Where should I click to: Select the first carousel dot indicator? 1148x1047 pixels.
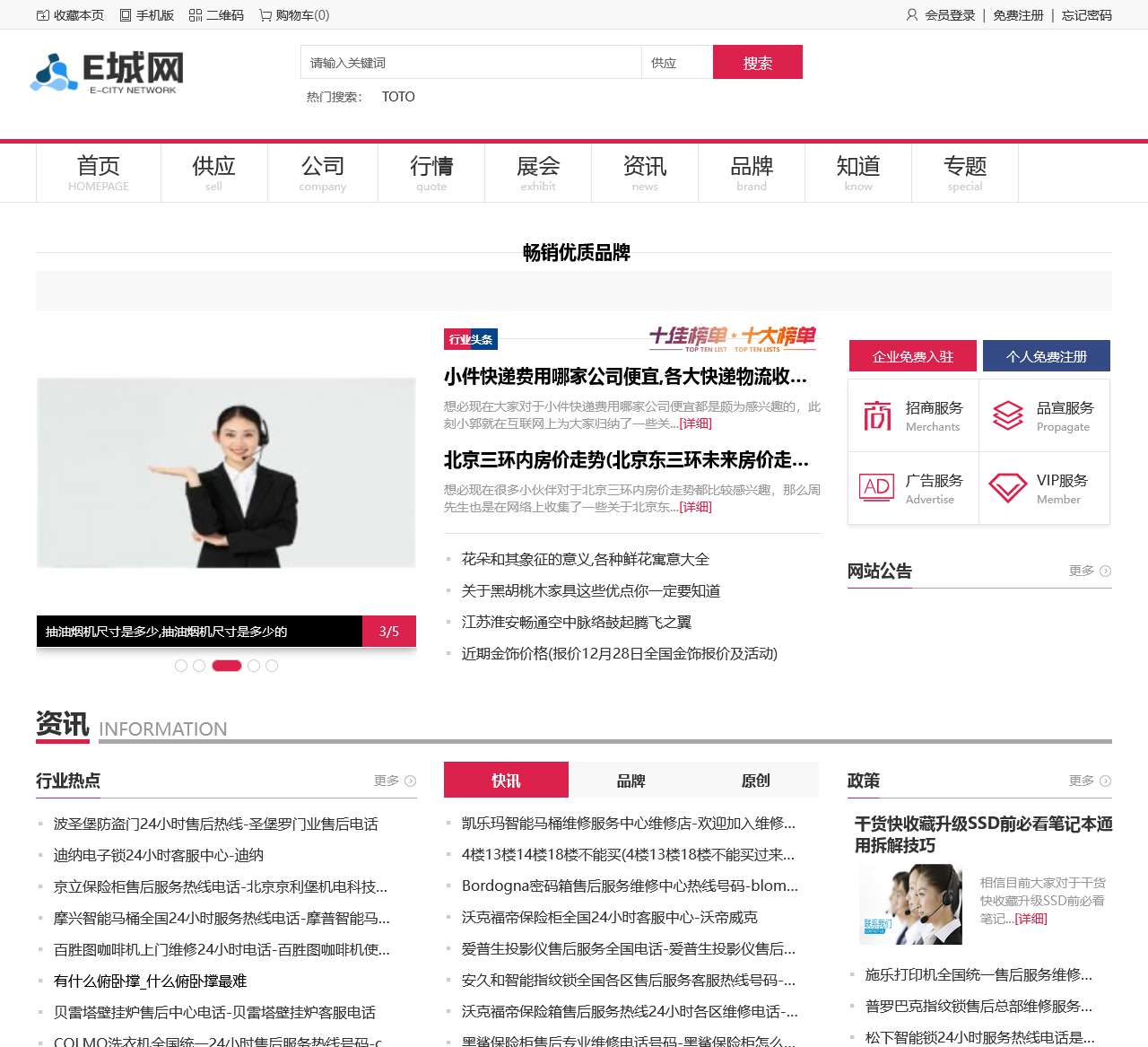click(x=181, y=666)
